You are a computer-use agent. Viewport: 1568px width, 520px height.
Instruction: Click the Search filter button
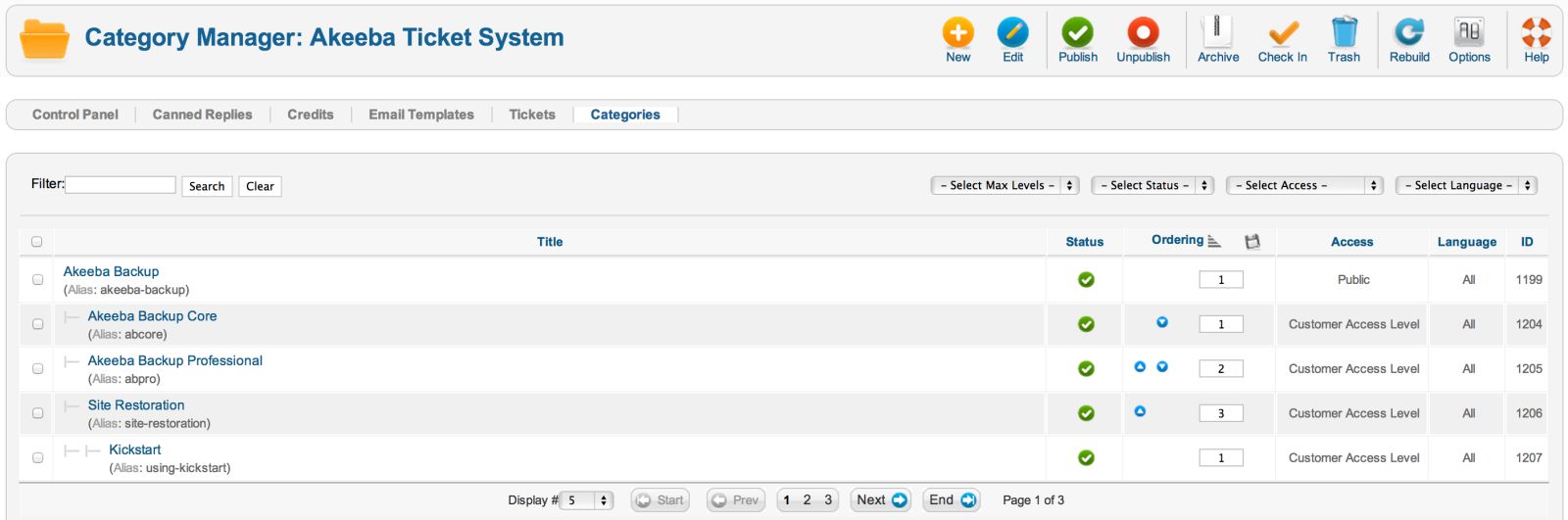pos(207,186)
